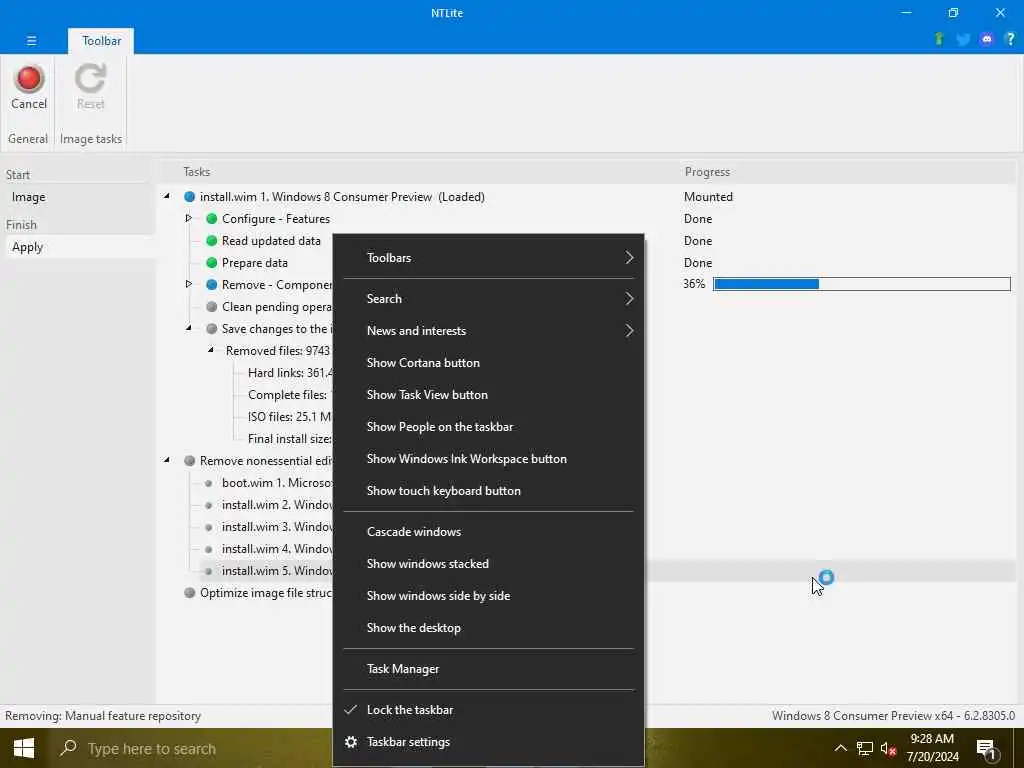Click gray dot of Optimize image file structure

(x=189, y=593)
